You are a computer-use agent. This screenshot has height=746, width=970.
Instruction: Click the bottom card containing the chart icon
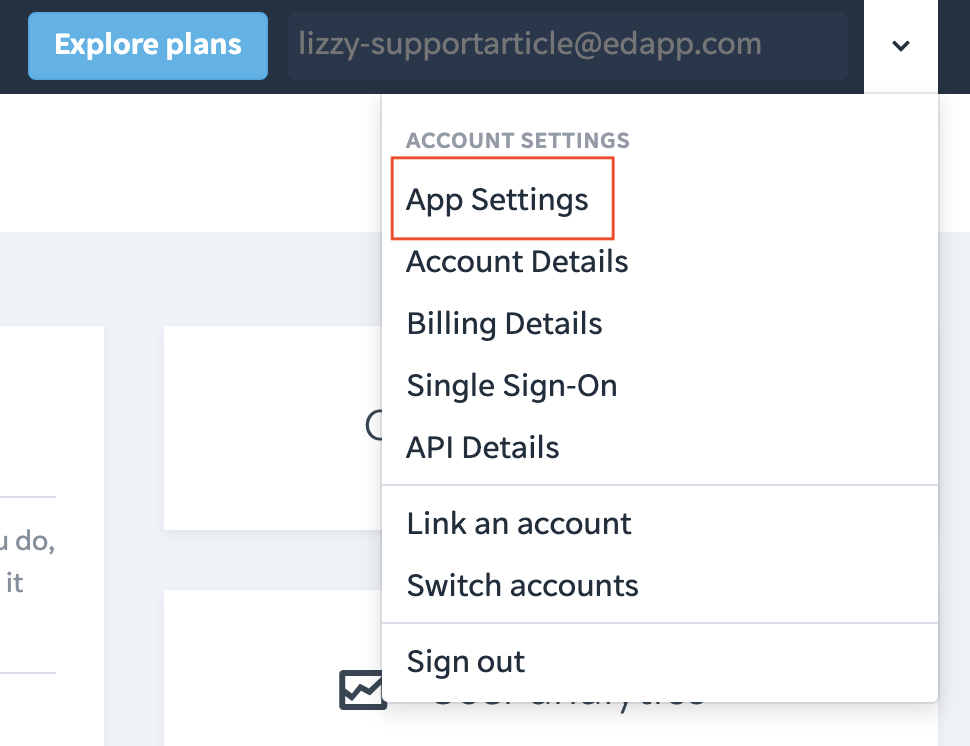coord(273,668)
